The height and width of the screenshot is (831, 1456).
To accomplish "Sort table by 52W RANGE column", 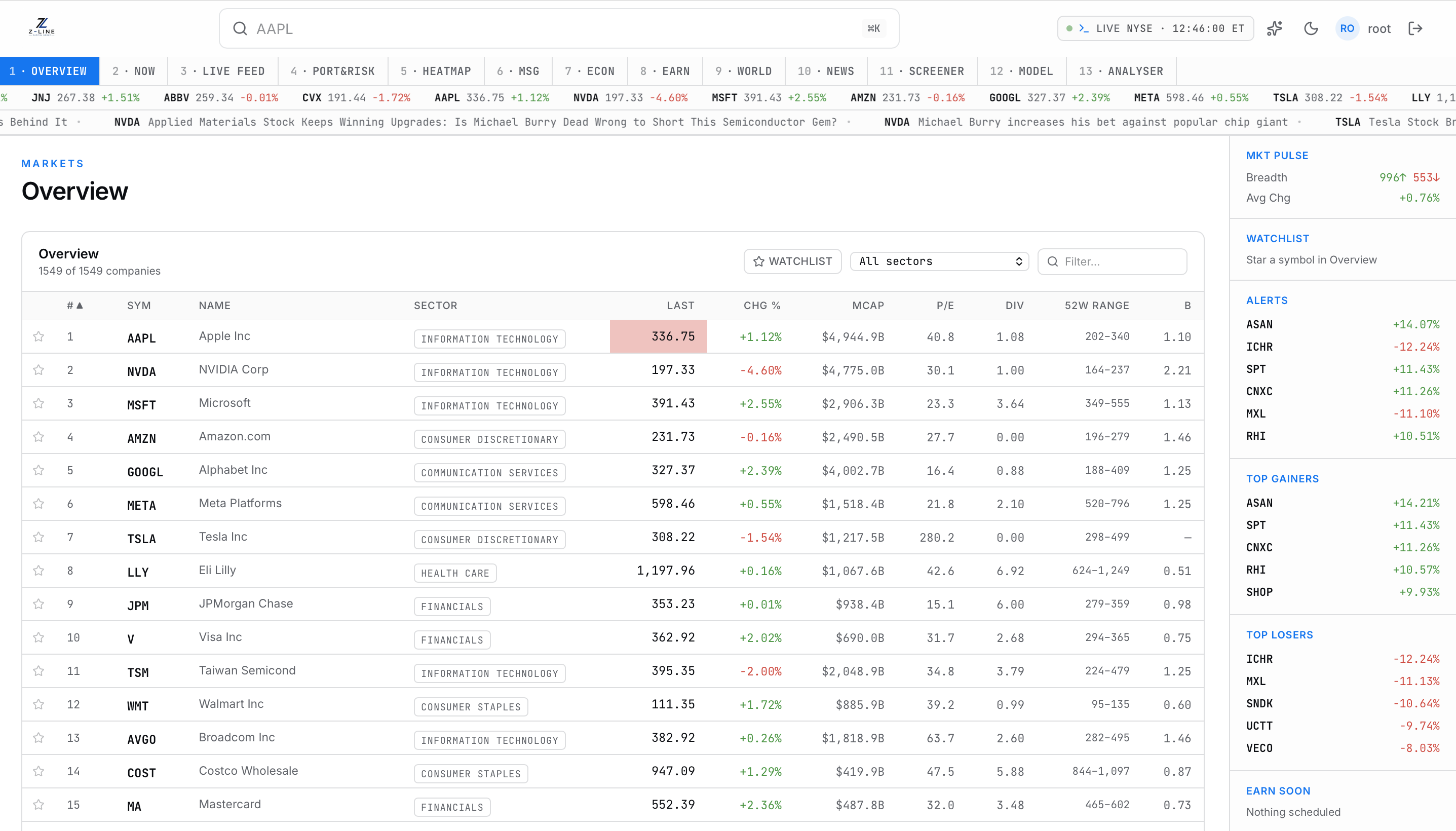I will 1097,306.
